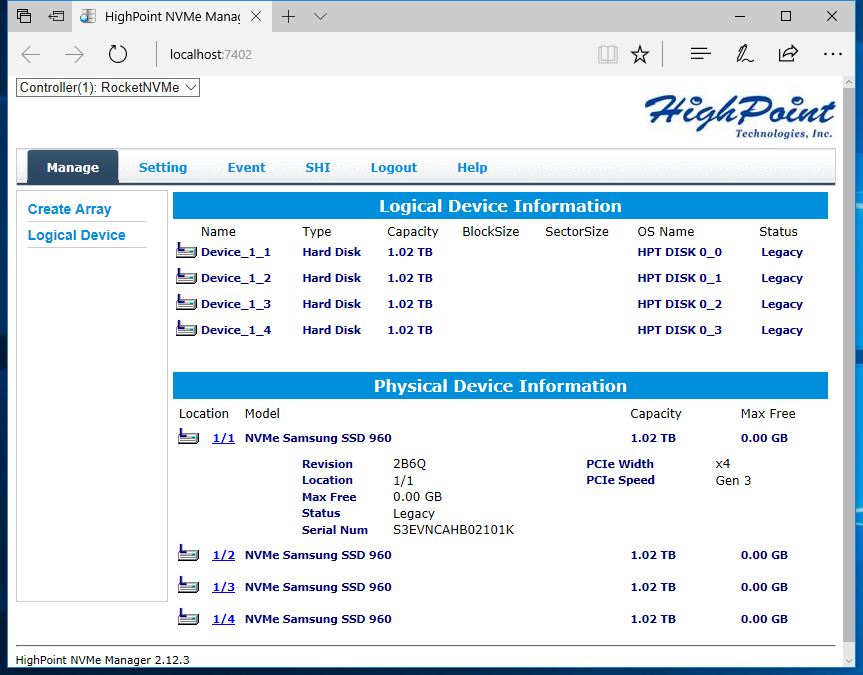The image size is (863, 675).
Task: Click the Logical Device Information header
Action: (x=500, y=205)
